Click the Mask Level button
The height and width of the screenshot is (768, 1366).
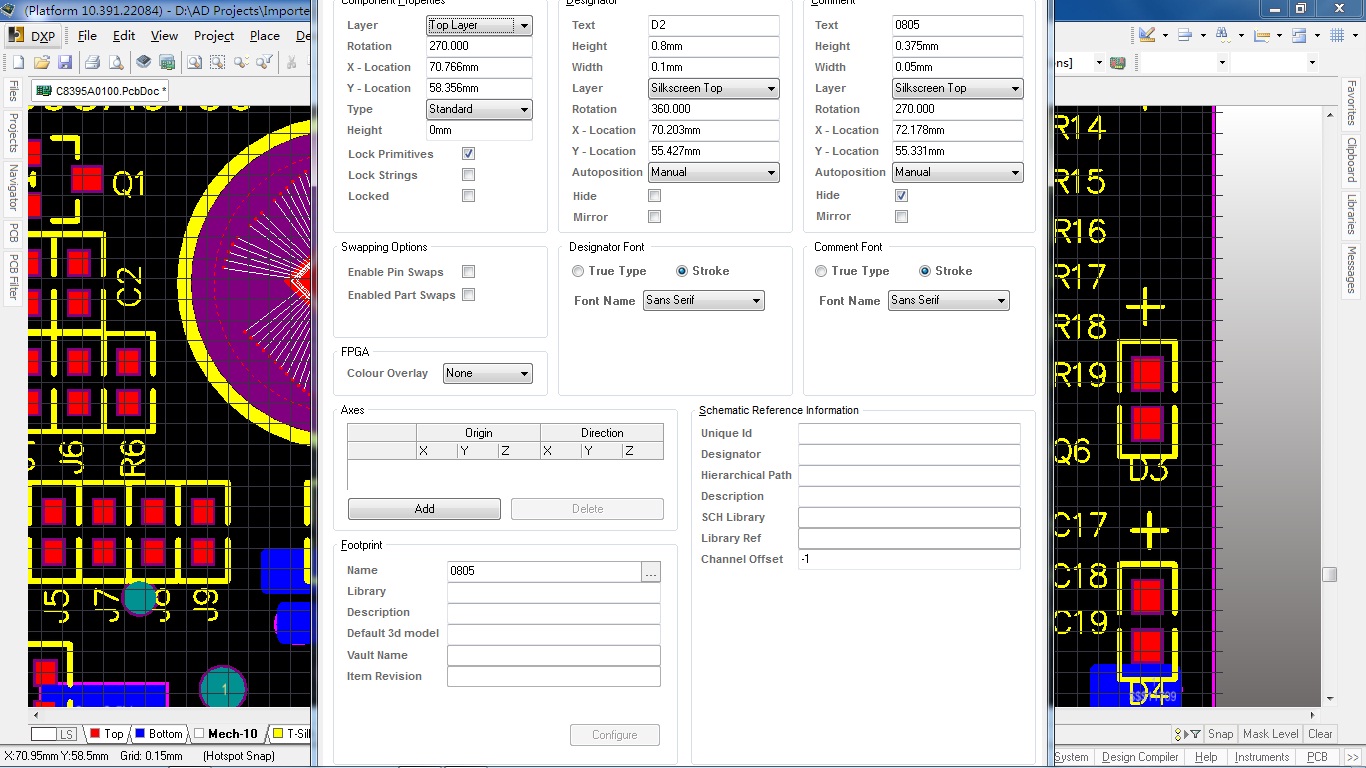(x=1270, y=734)
